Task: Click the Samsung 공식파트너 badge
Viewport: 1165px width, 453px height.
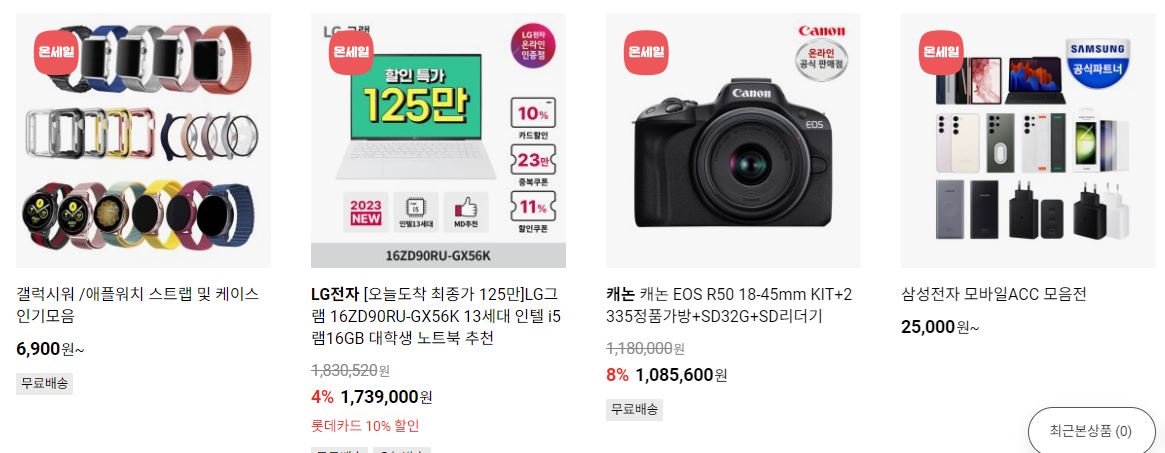Action: [1097, 61]
